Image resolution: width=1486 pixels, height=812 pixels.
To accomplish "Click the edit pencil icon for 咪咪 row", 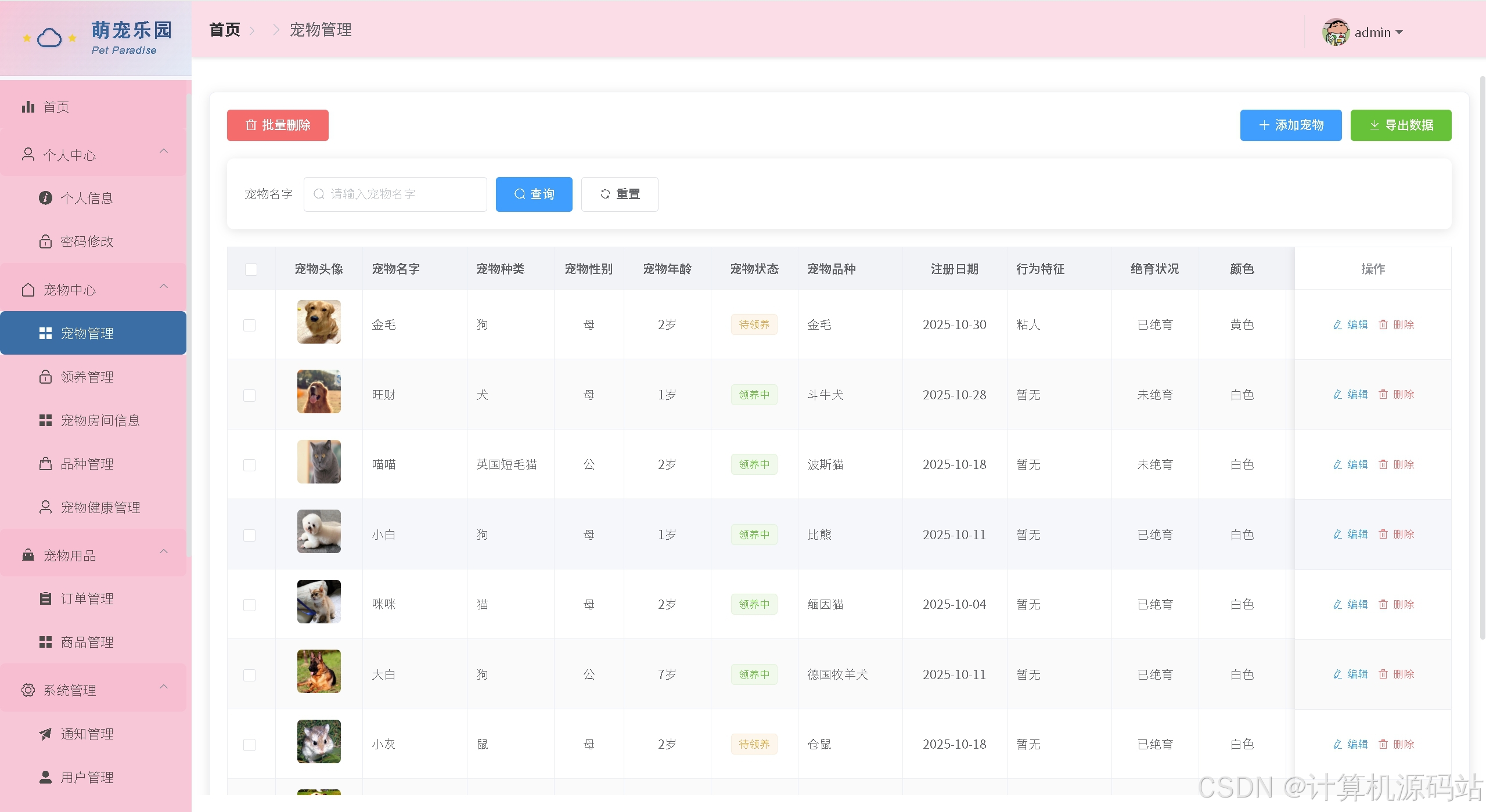I will (1337, 604).
